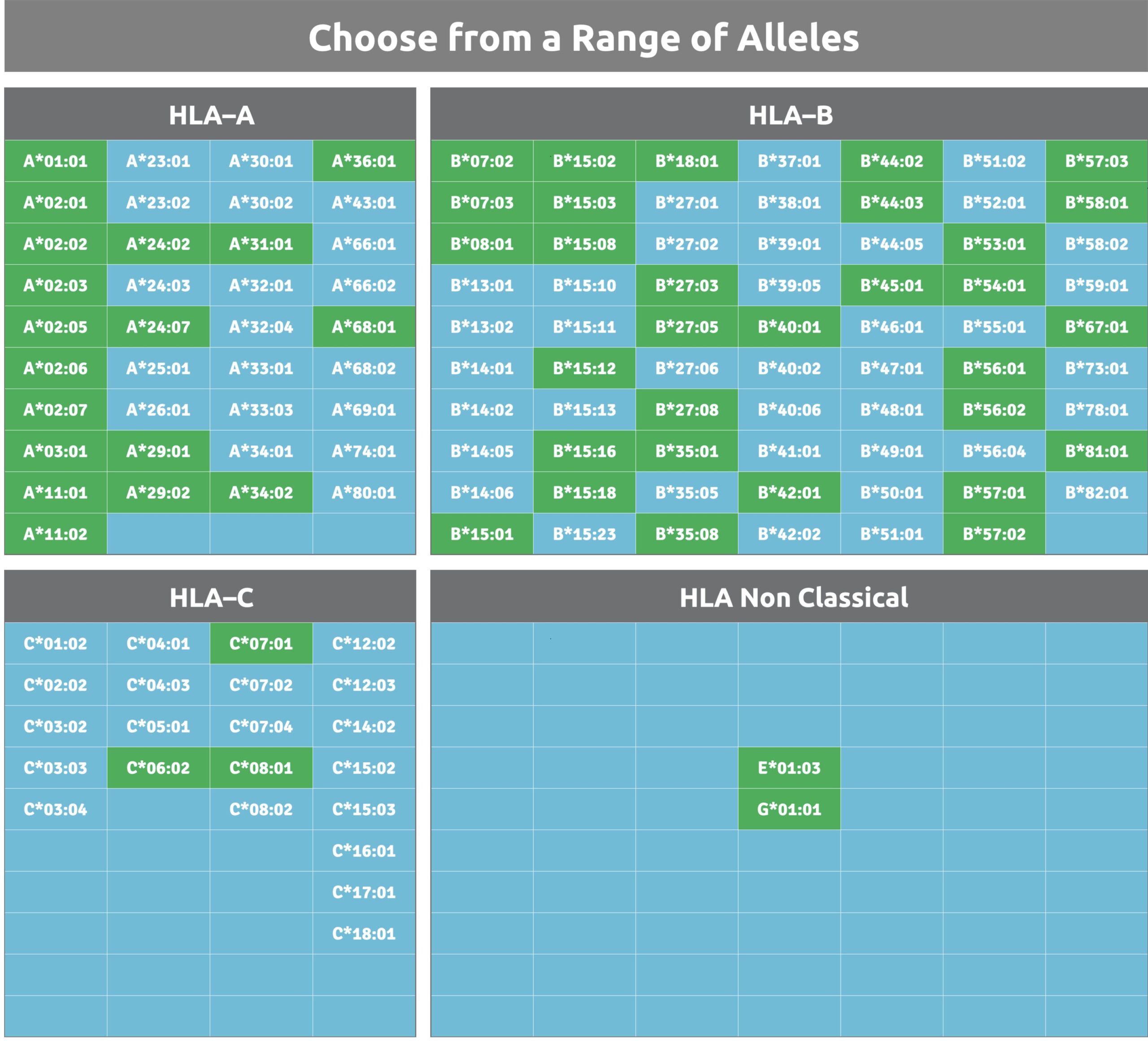Click the HLA–A section header
The width and height of the screenshot is (1148, 1041).
(x=211, y=115)
